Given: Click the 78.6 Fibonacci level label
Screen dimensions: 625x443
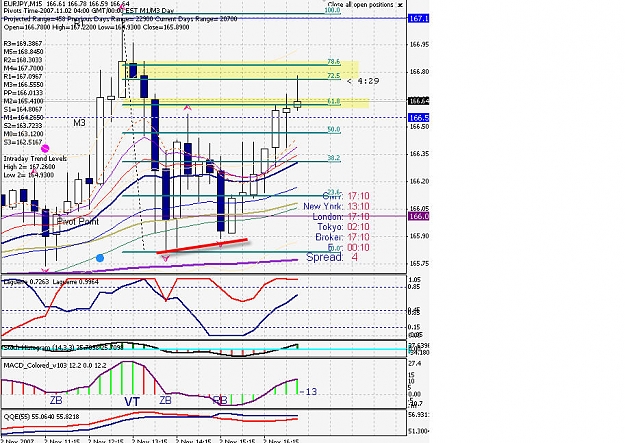Looking at the screenshot, I should coord(334,62).
